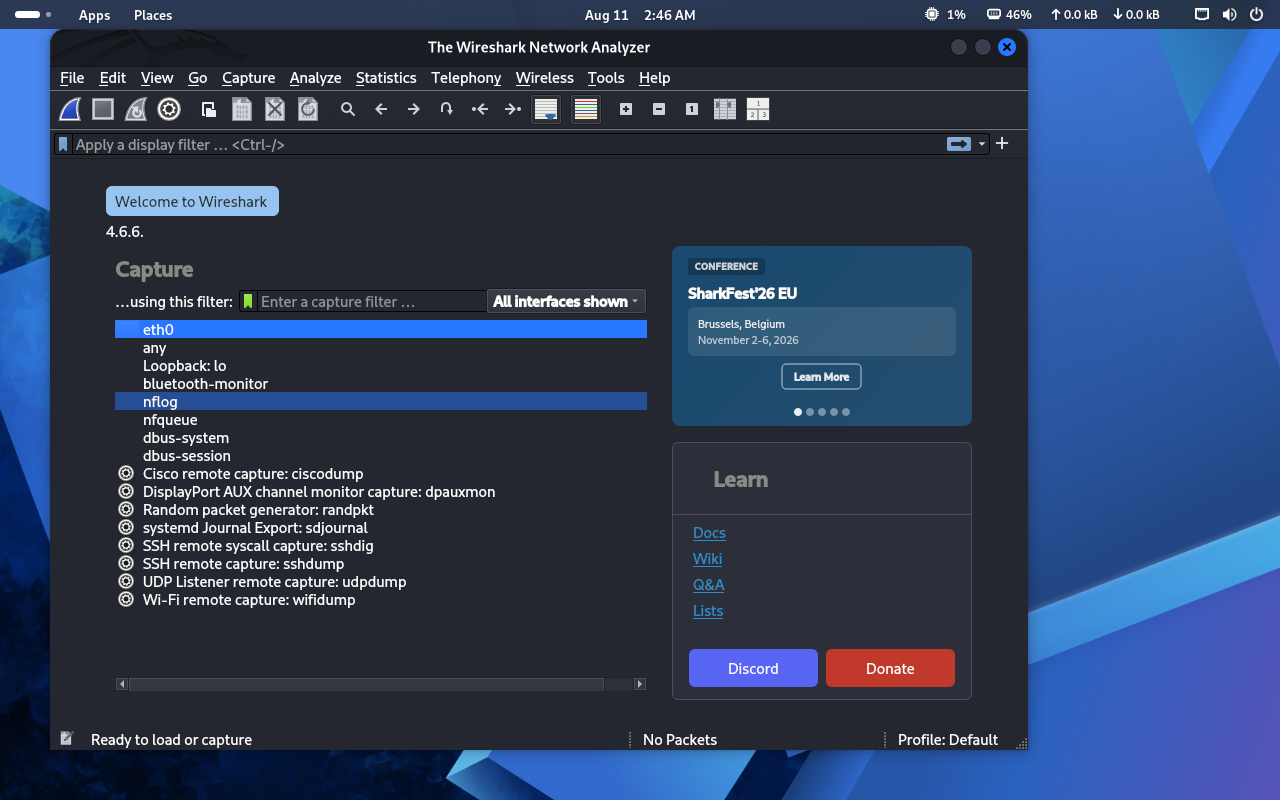Select the eth0 interface
The image size is (1280, 800).
[381, 329]
